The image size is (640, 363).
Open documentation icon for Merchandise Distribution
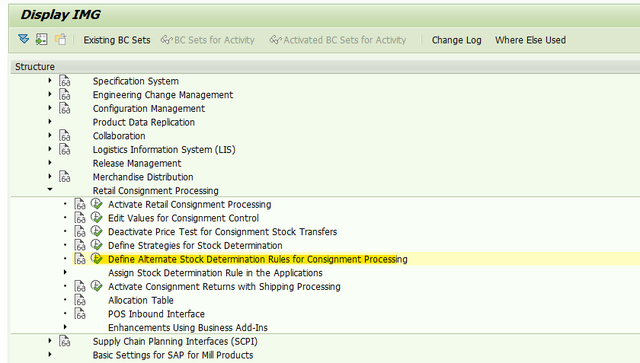tap(64, 177)
